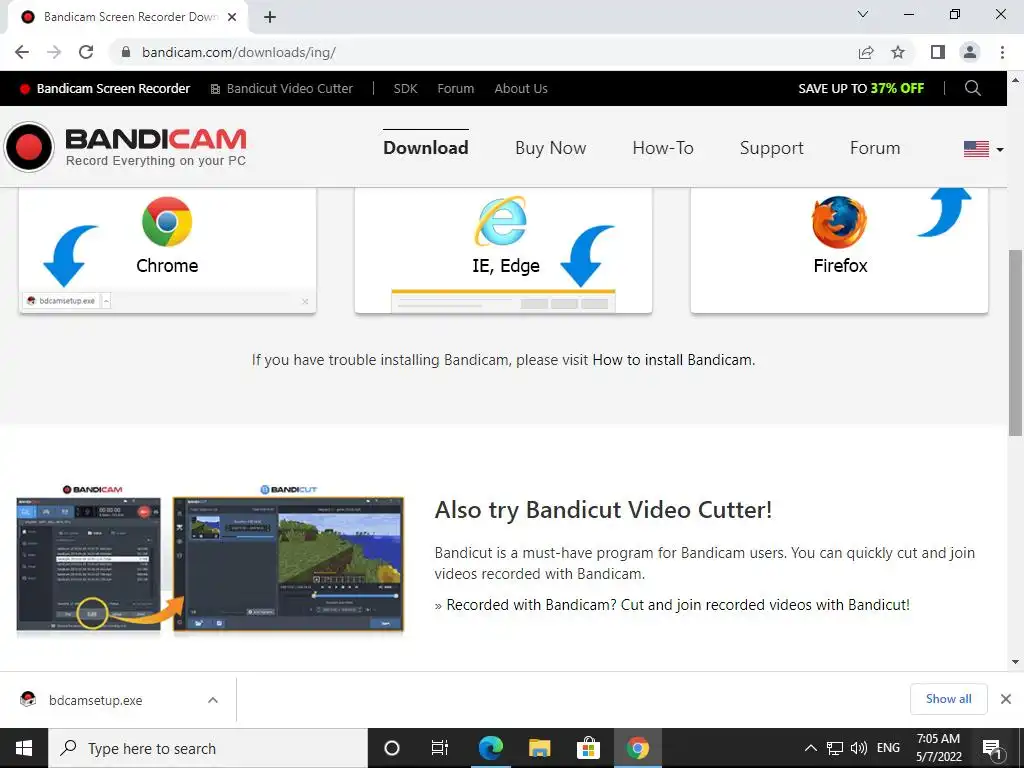Click scrollbar down arrow

click(x=1015, y=662)
